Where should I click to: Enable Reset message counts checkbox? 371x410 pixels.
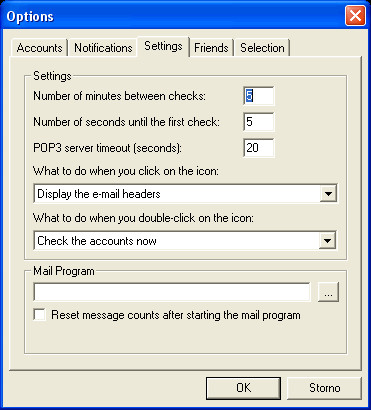pos(40,315)
